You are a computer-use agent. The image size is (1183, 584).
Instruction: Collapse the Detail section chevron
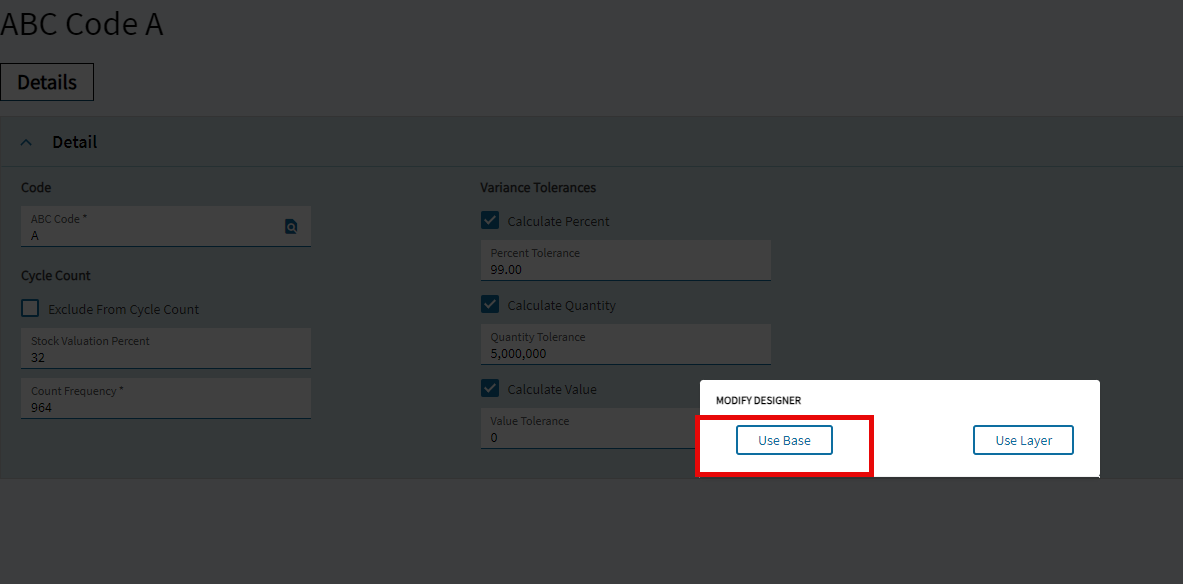(26, 142)
